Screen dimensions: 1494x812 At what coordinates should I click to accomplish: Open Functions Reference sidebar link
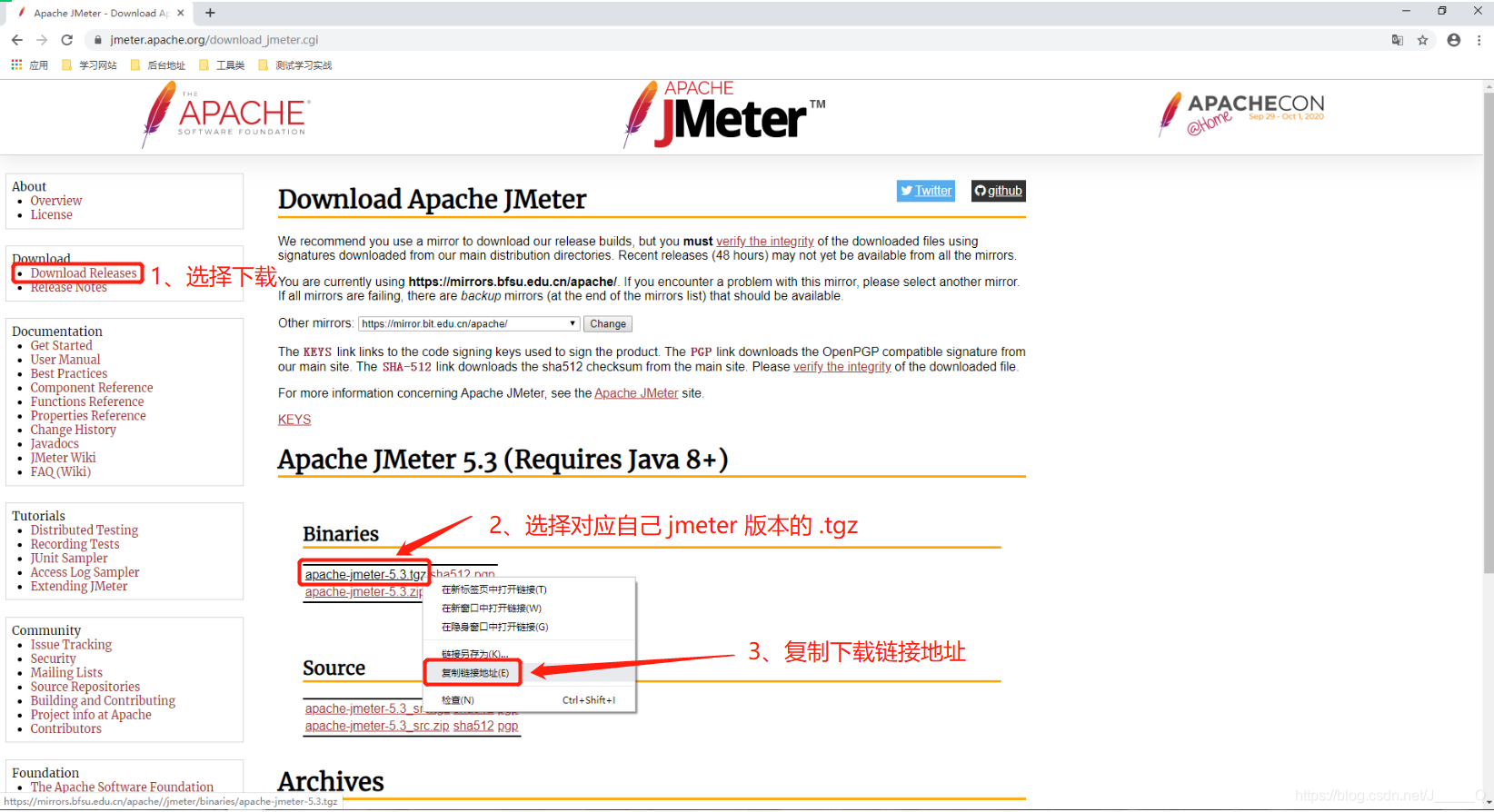click(87, 401)
